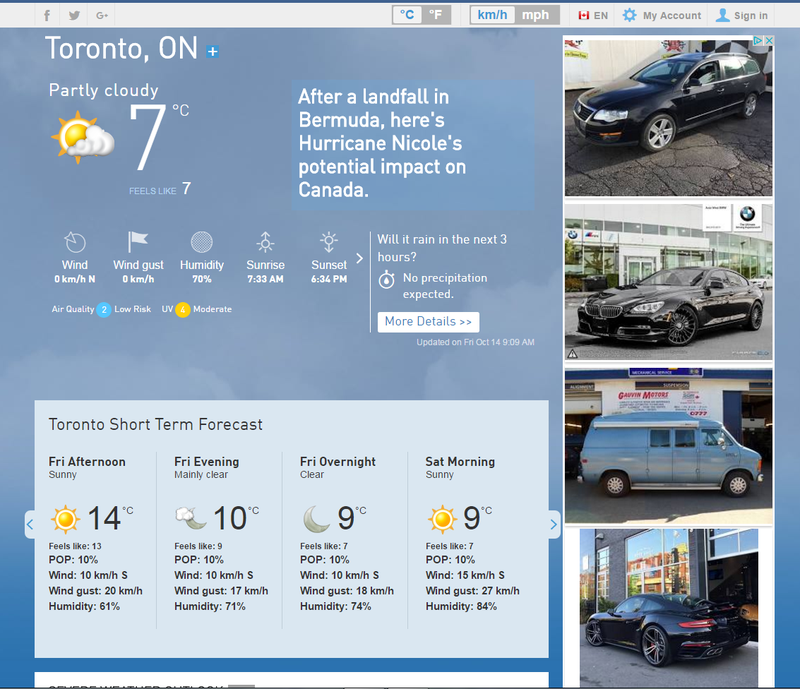Switch temperature units to Celsius
Viewport: 800px width, 689px height.
coord(407,15)
